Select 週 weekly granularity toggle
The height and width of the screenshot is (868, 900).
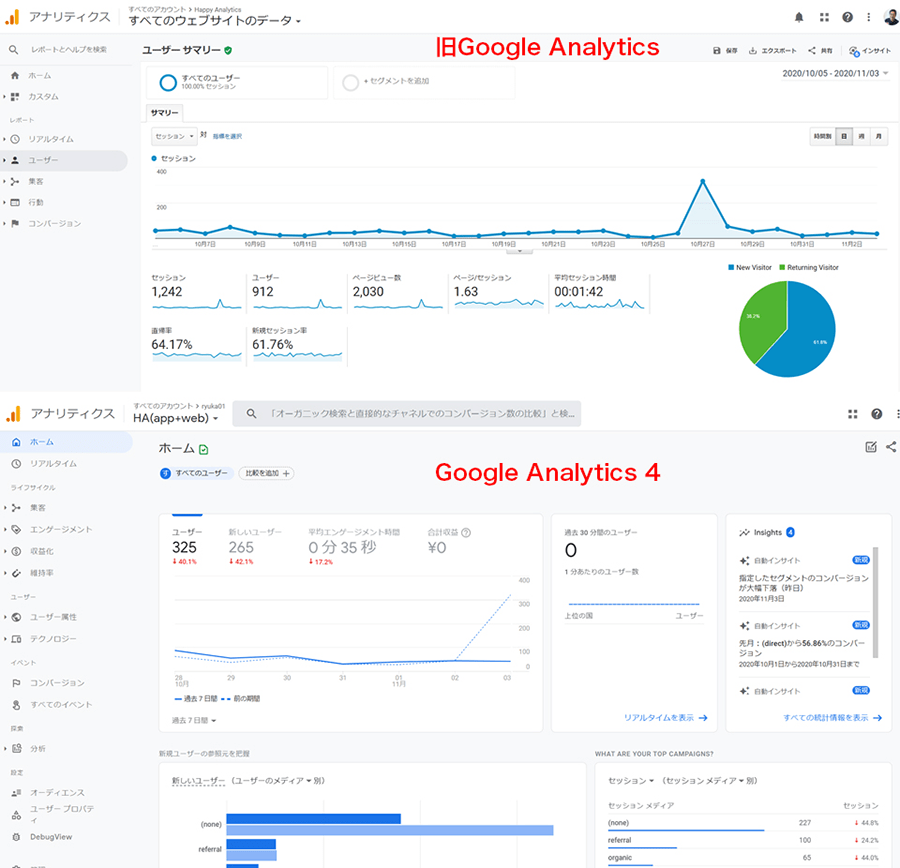click(861, 136)
